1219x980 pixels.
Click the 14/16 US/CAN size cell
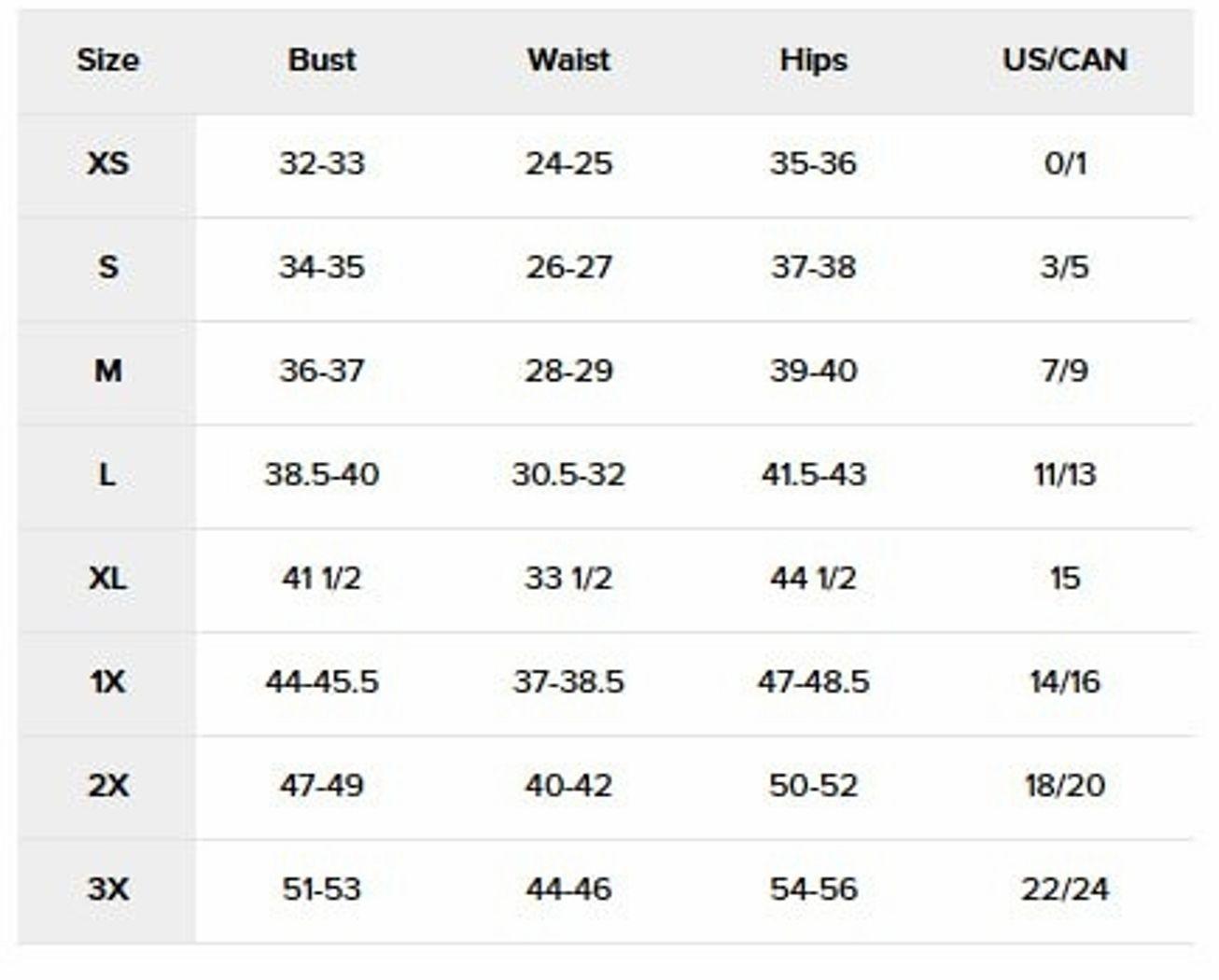pos(1064,682)
